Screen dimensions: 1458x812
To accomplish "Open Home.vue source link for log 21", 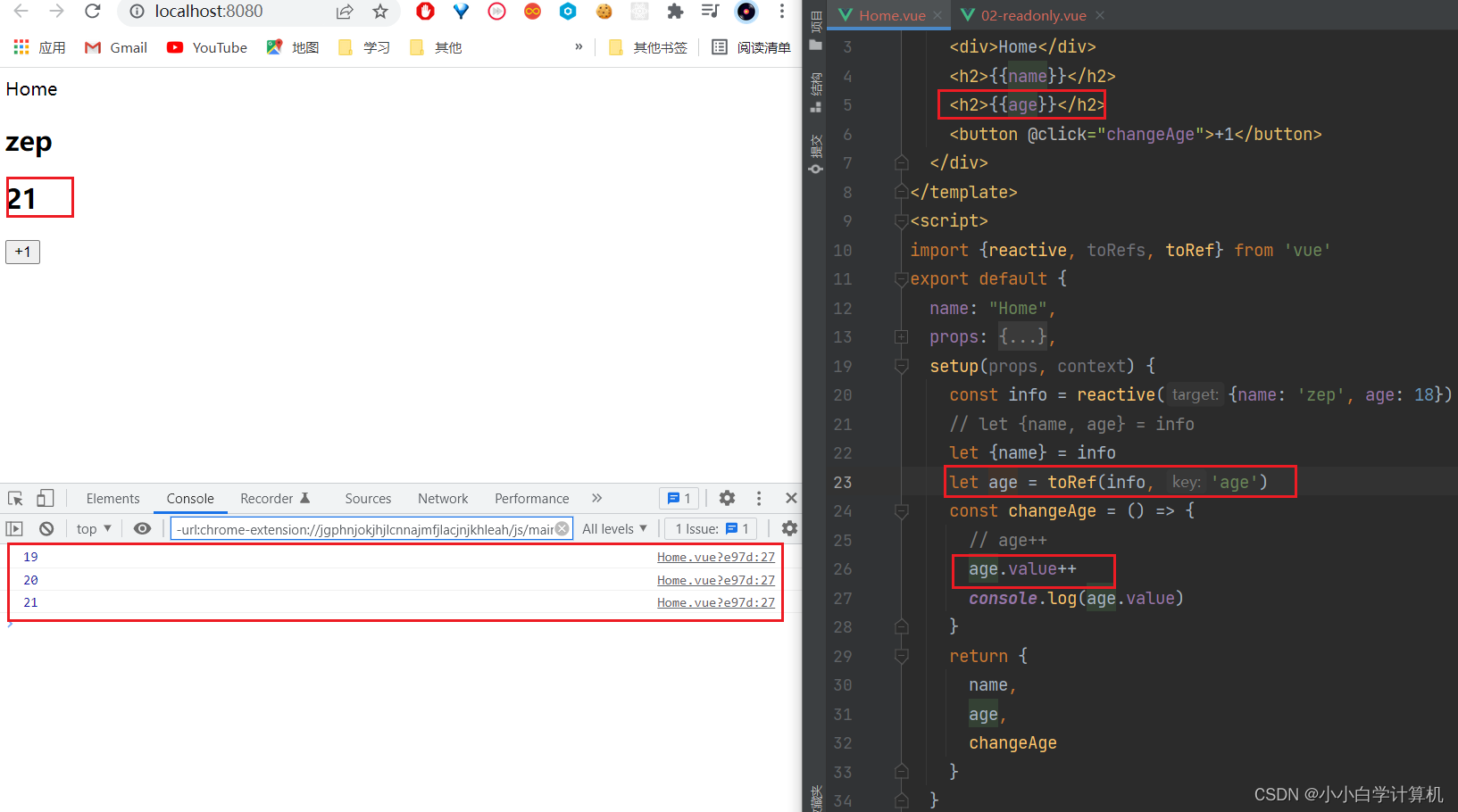I will pos(716,602).
